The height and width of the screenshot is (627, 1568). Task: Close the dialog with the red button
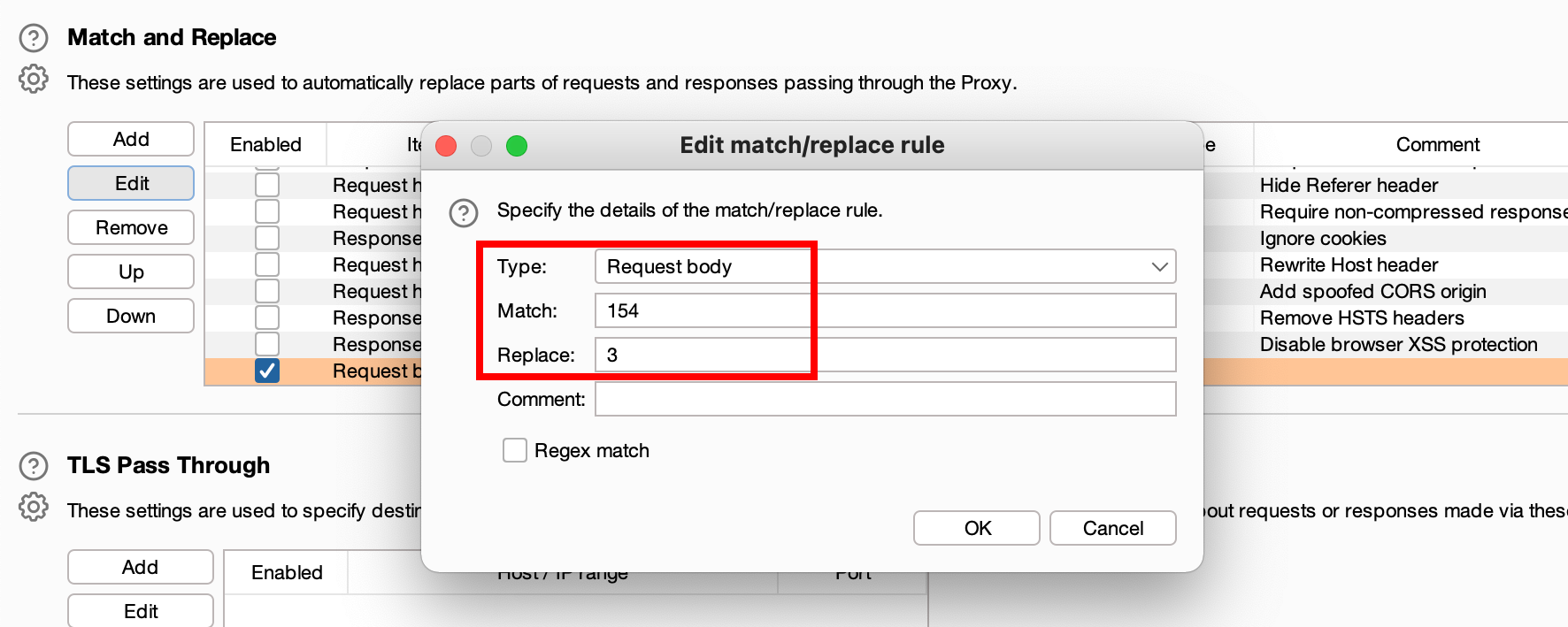(446, 146)
